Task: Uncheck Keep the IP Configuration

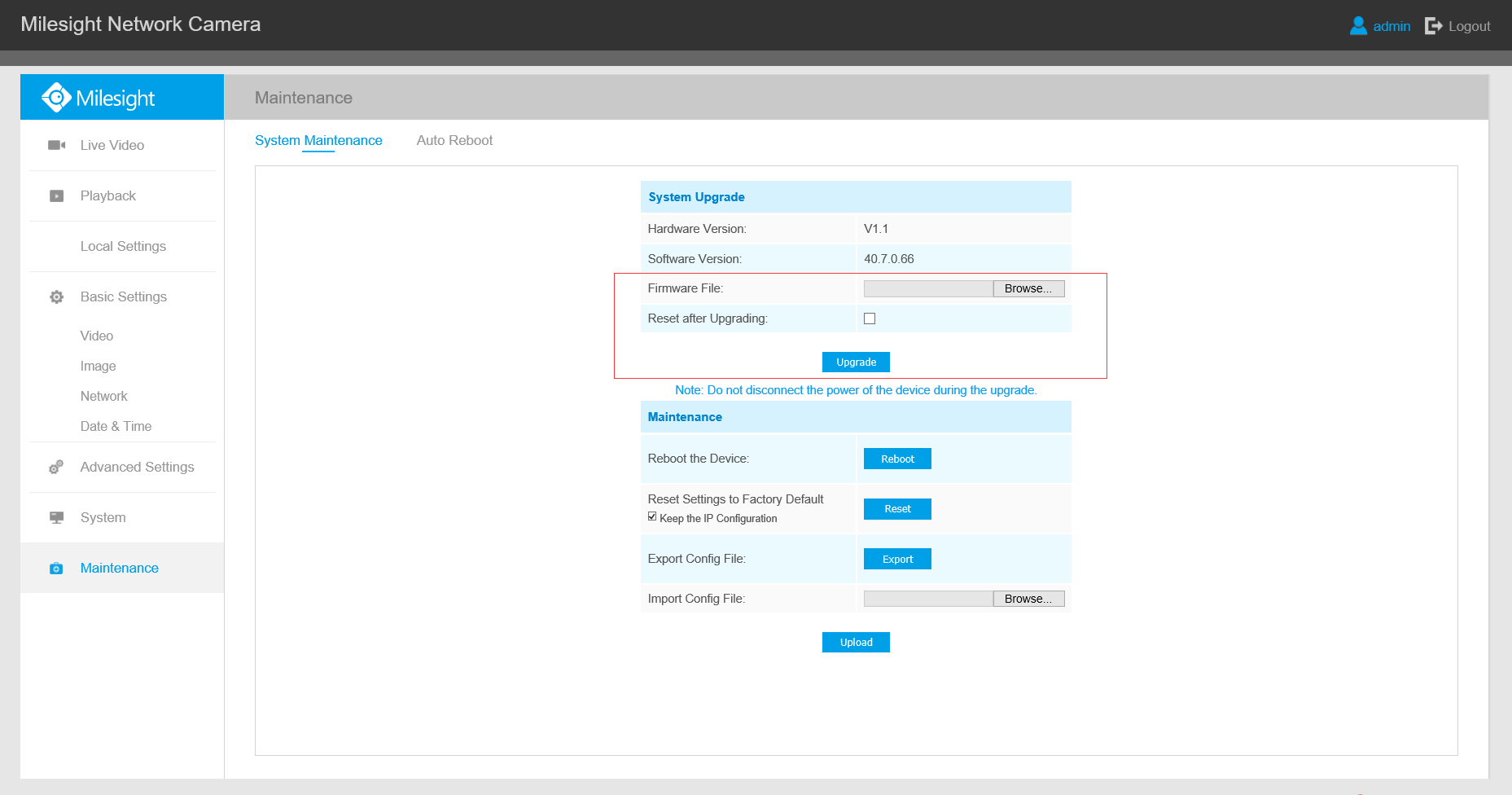Action: point(652,516)
